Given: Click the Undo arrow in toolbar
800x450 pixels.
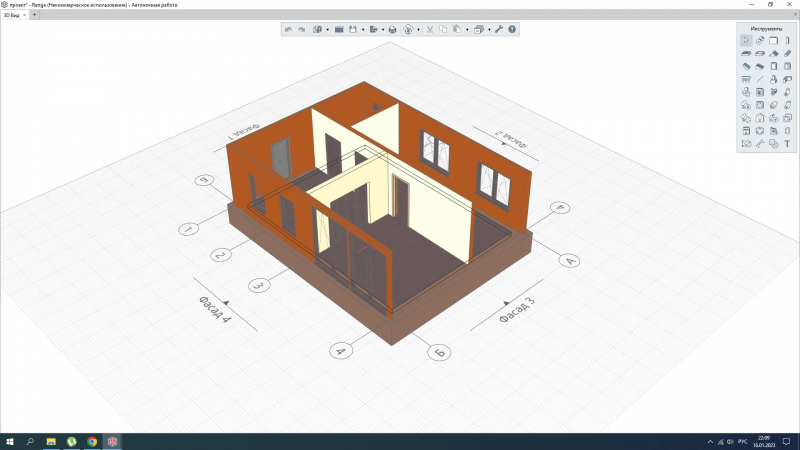Looking at the screenshot, I should tap(288, 30).
